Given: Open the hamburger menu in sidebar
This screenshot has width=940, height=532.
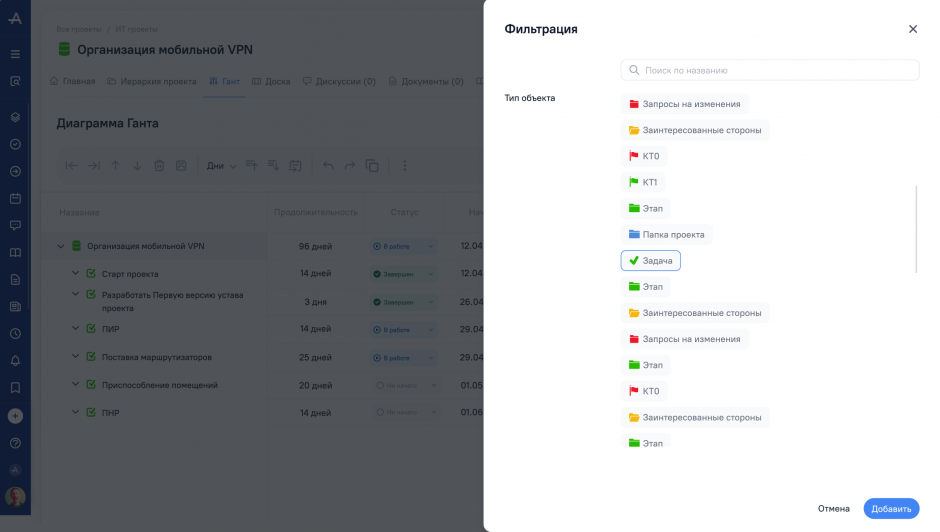Looking at the screenshot, I should 15,54.
